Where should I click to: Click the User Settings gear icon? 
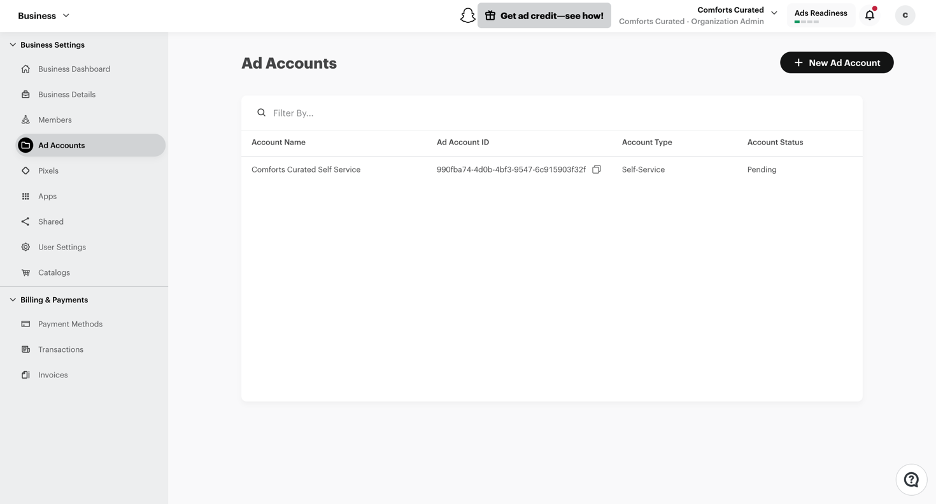coord(26,247)
